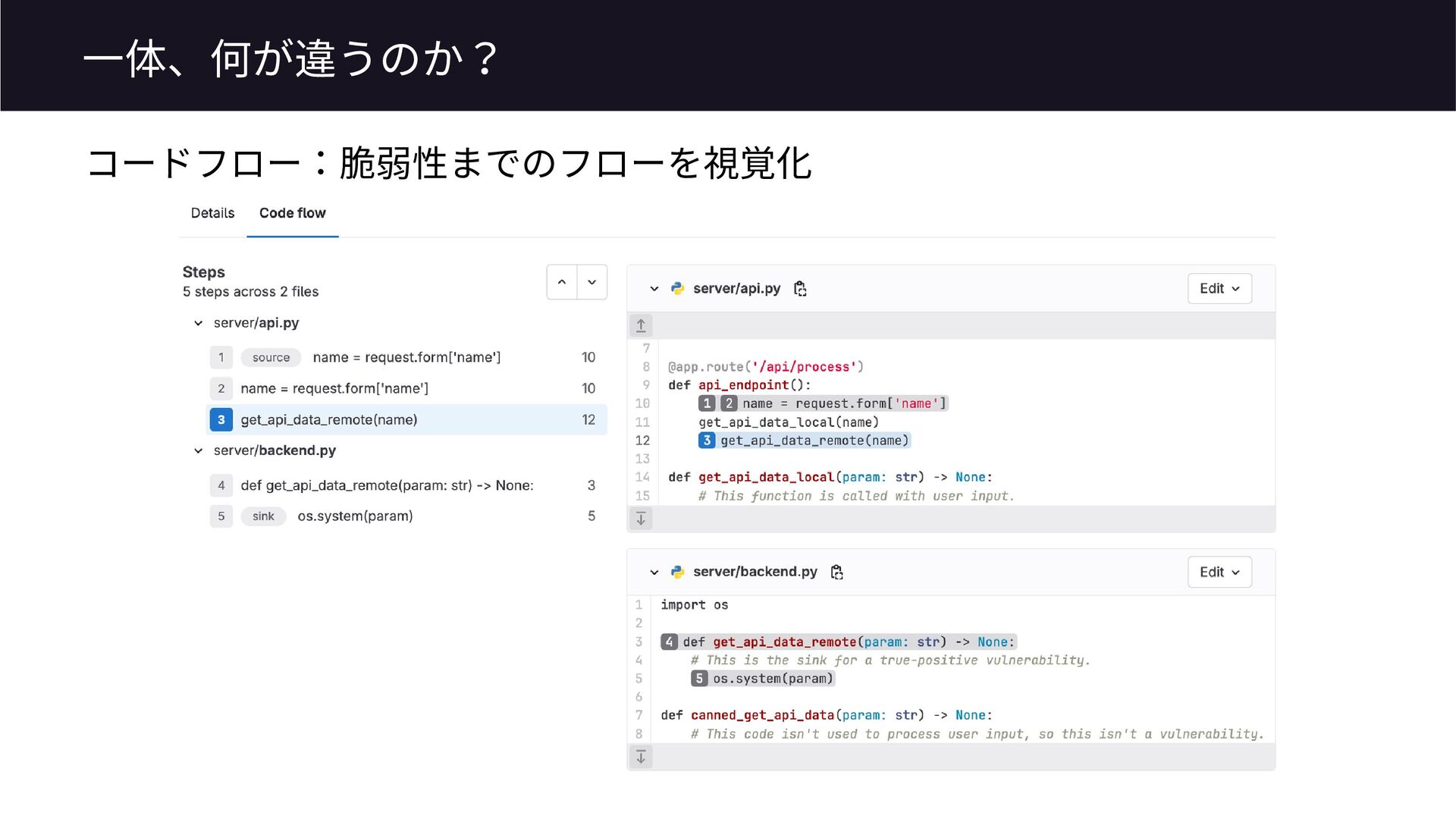The width and height of the screenshot is (1456, 819).
Task: Copy server/api.py file path icon
Action: [800, 288]
